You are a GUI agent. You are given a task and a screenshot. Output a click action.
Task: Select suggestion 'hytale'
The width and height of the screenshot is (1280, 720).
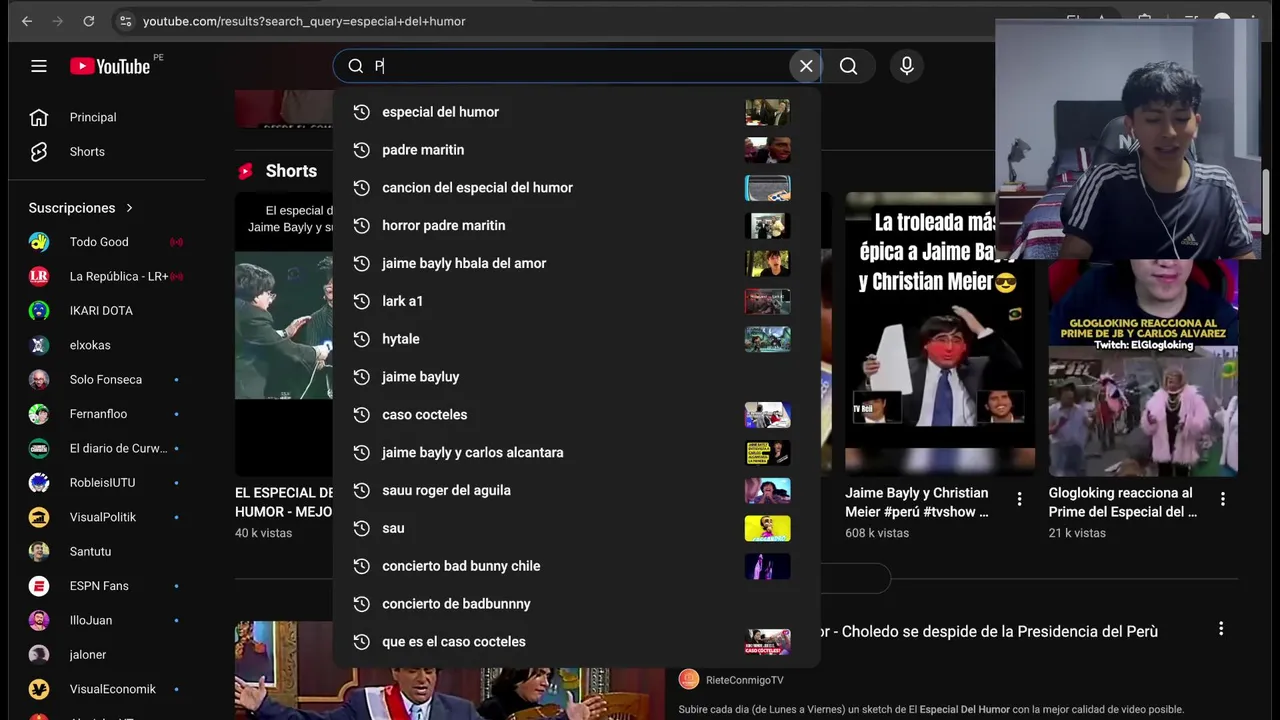click(x=577, y=339)
